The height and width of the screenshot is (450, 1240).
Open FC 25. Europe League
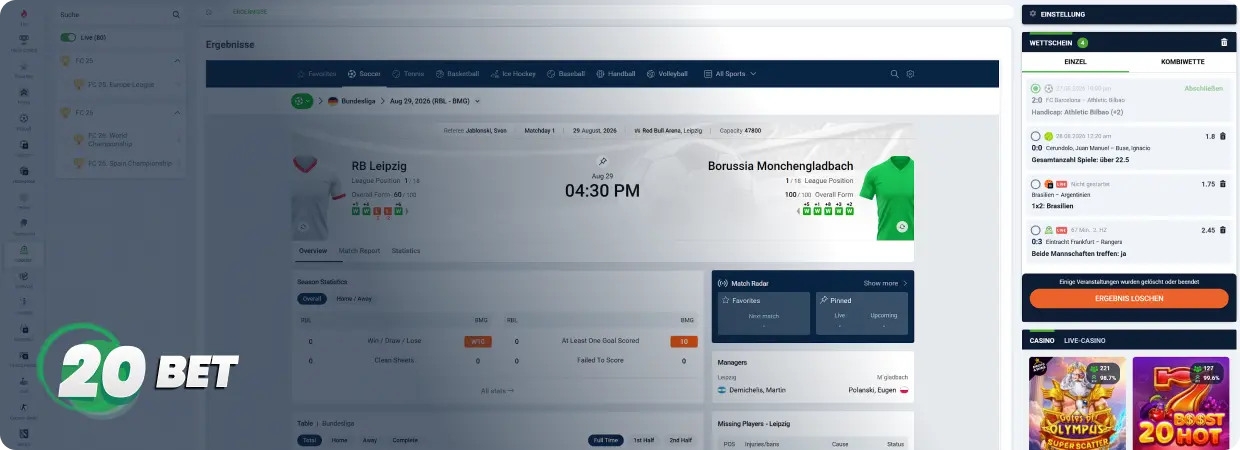pos(119,85)
